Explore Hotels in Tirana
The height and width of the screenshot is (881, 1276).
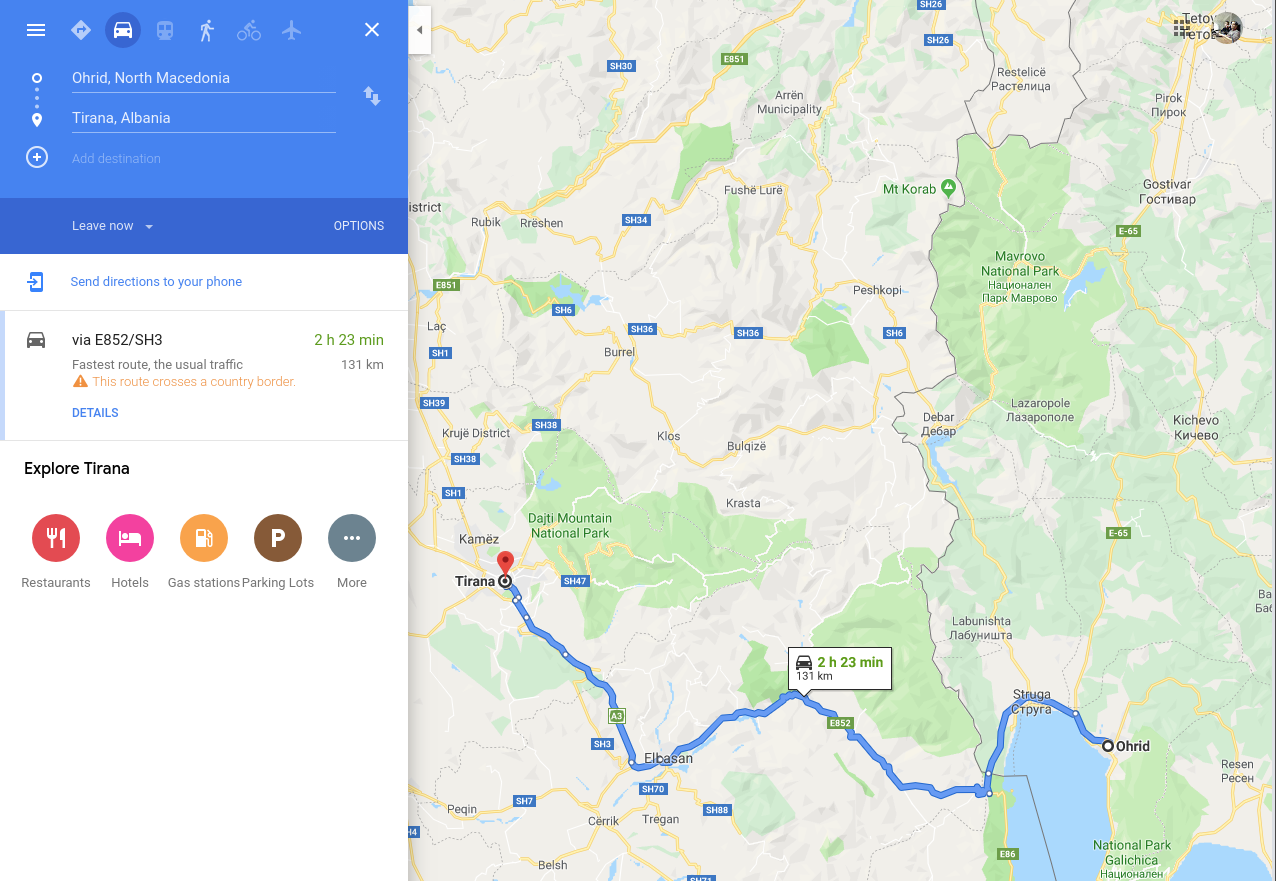pos(130,551)
